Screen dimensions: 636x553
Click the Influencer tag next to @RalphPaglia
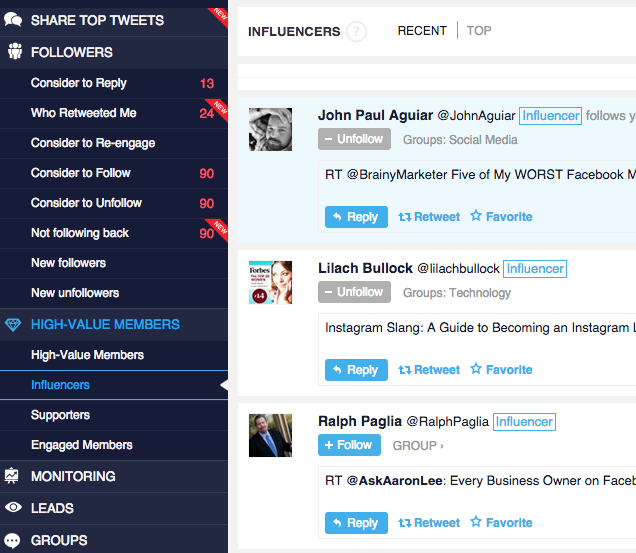click(524, 422)
